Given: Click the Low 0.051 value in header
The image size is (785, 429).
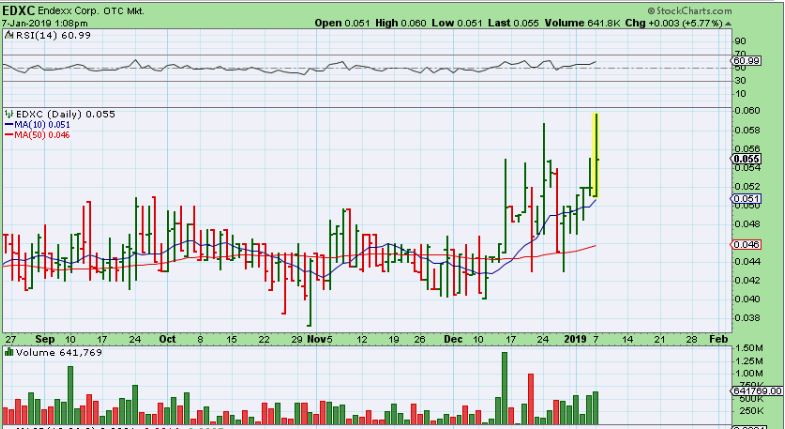Looking at the screenshot, I should pyautogui.click(x=456, y=23).
